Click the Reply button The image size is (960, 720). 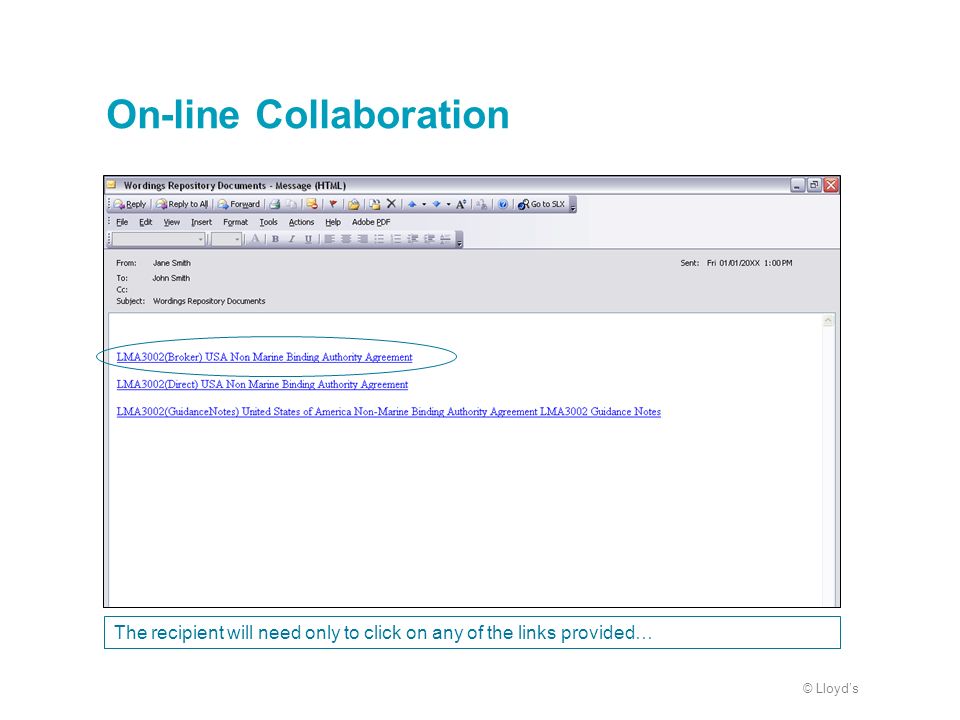[x=130, y=204]
